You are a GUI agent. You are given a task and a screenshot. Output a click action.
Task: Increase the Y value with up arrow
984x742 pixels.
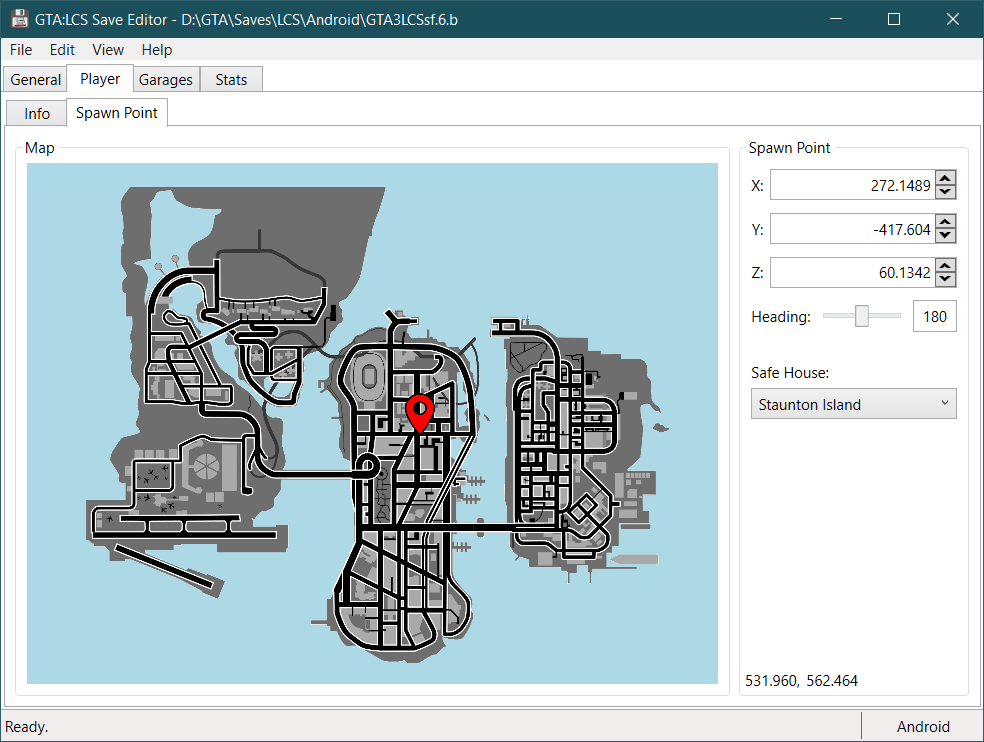point(946,222)
